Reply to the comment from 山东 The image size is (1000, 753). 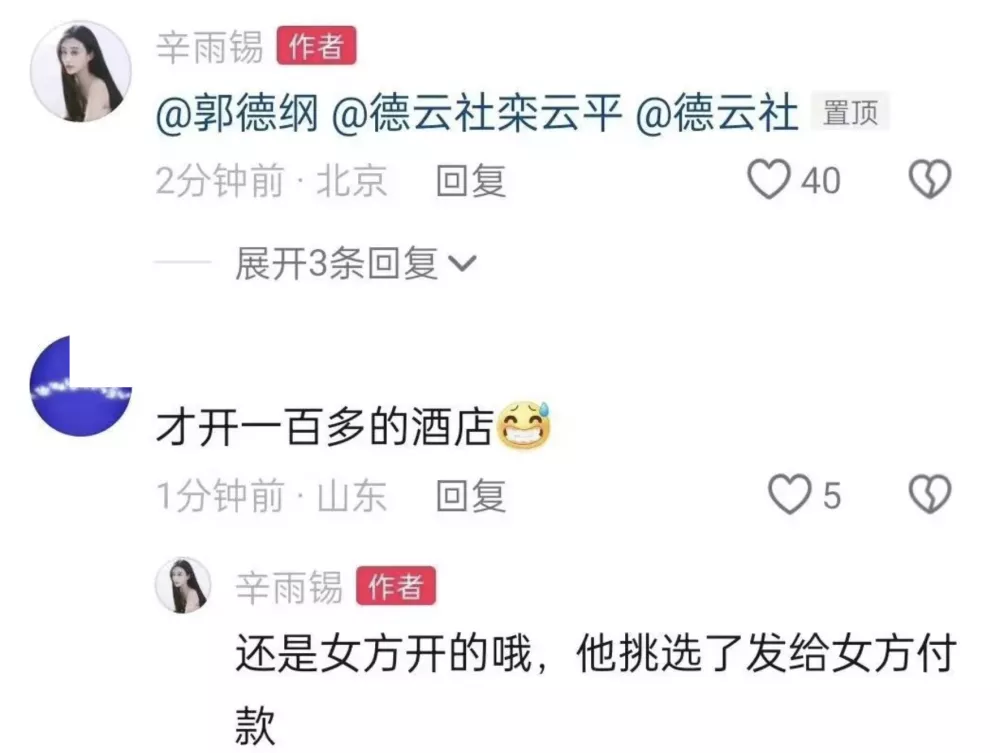[x=471, y=495]
